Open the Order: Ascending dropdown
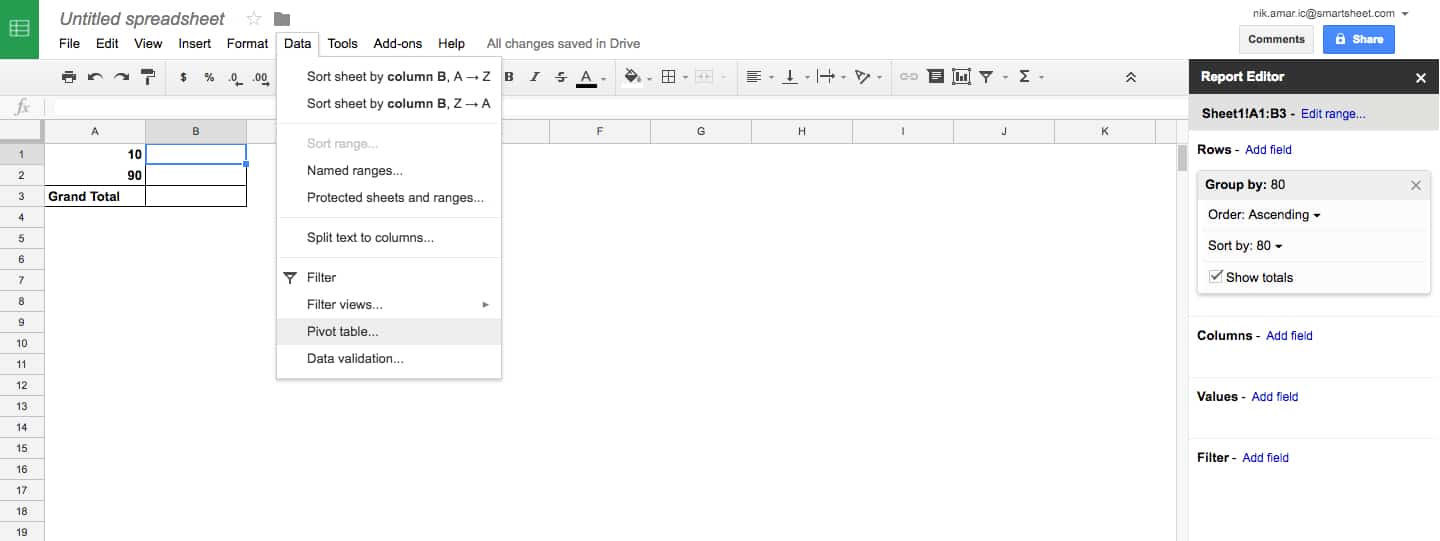Viewport: 1440px width, 541px height. (1264, 215)
